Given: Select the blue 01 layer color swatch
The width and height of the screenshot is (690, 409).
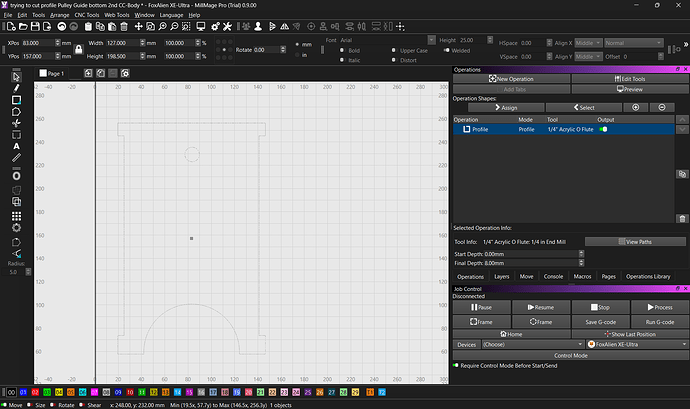Looking at the screenshot, I should pos(23,392).
